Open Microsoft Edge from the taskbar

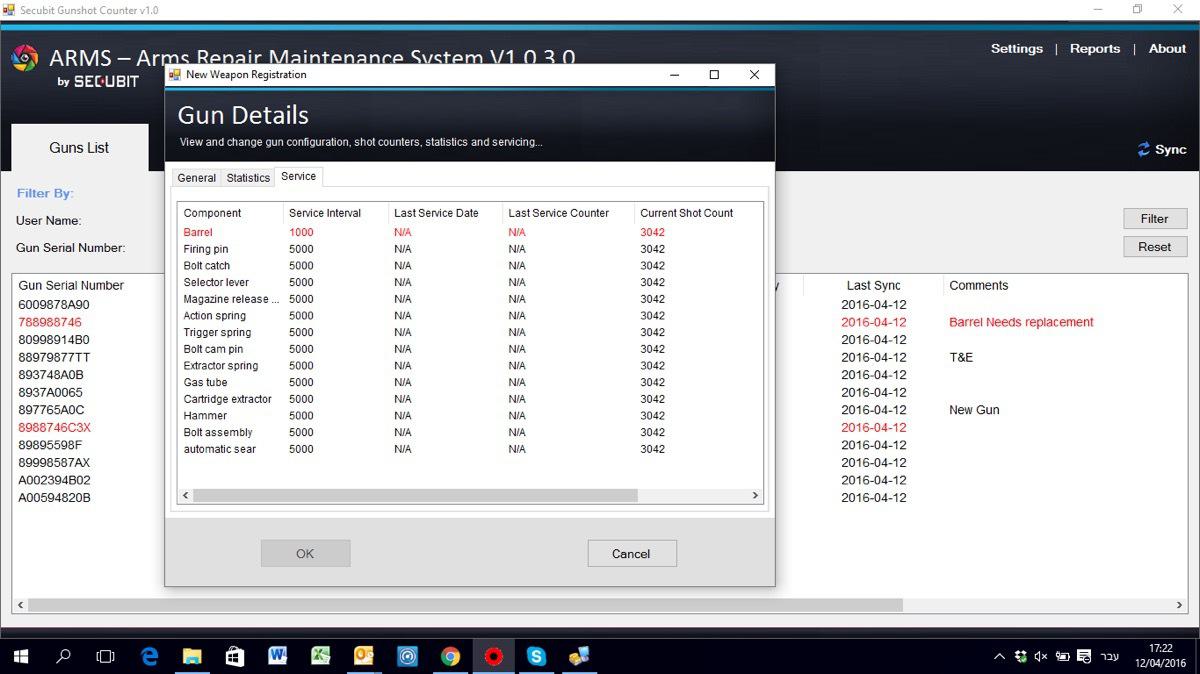tap(150, 656)
